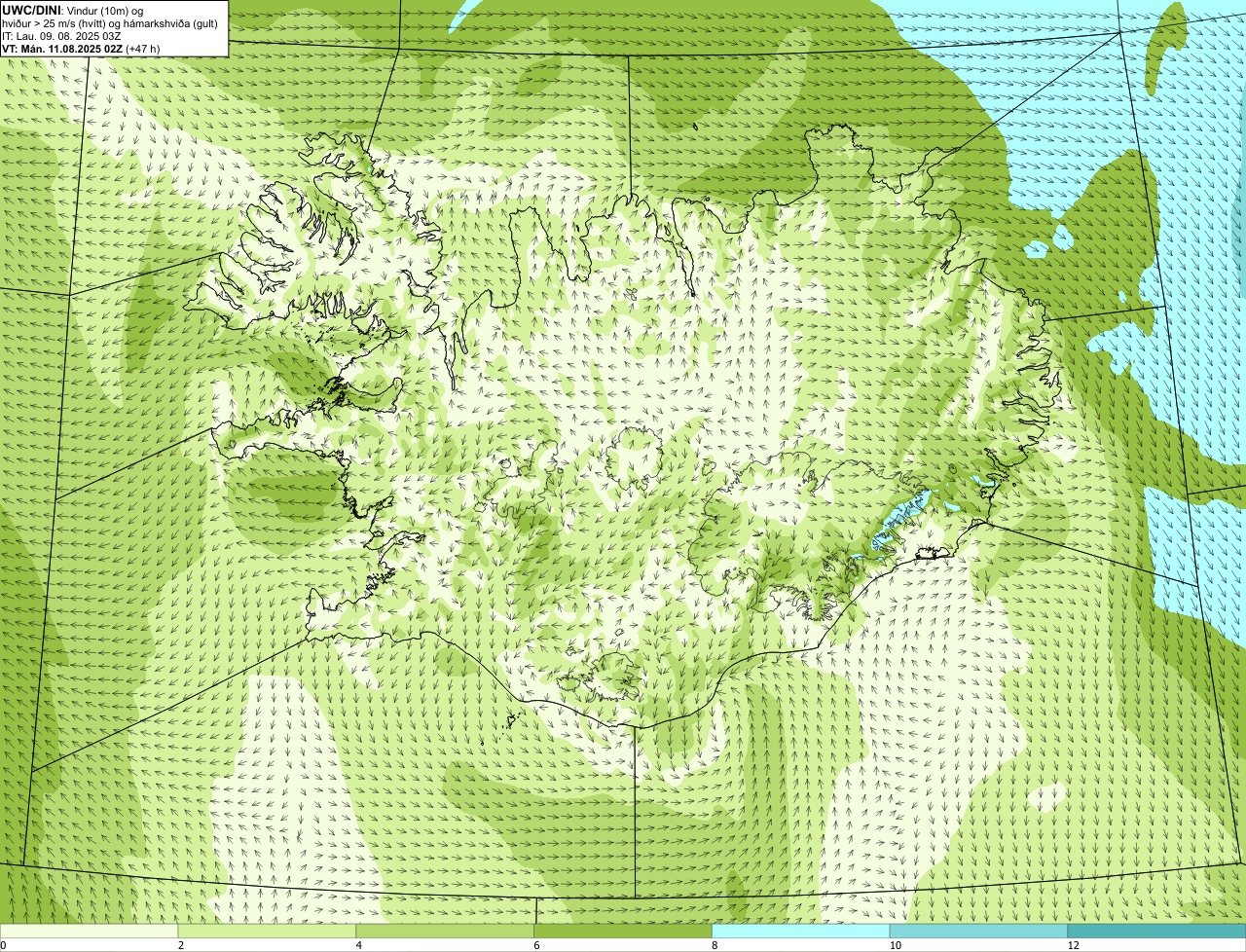Select the 8–10 m/s light cyan segment
Screen dimensions: 1246x952
coord(801,932)
